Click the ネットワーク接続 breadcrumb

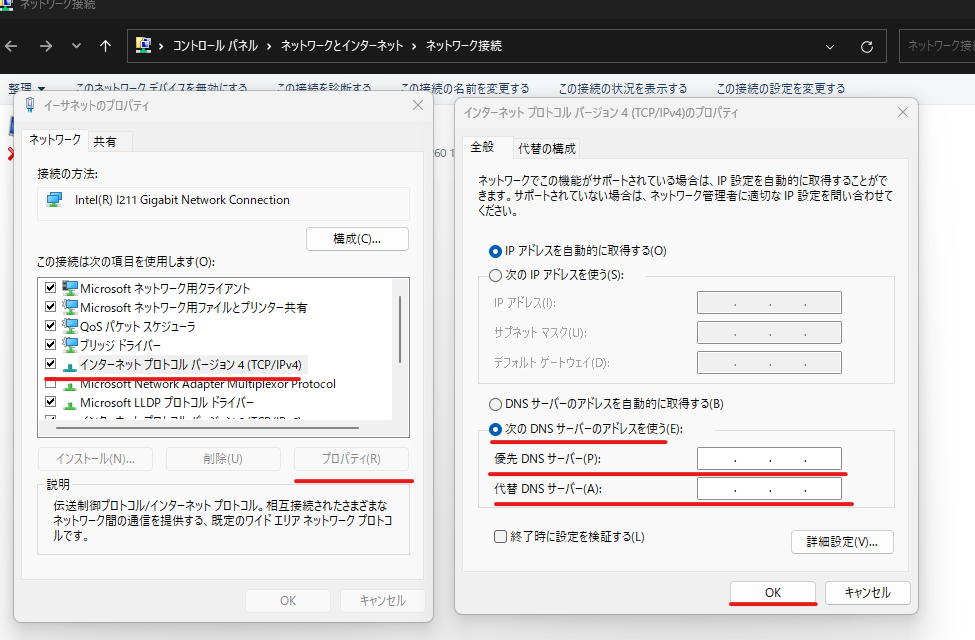click(464, 45)
